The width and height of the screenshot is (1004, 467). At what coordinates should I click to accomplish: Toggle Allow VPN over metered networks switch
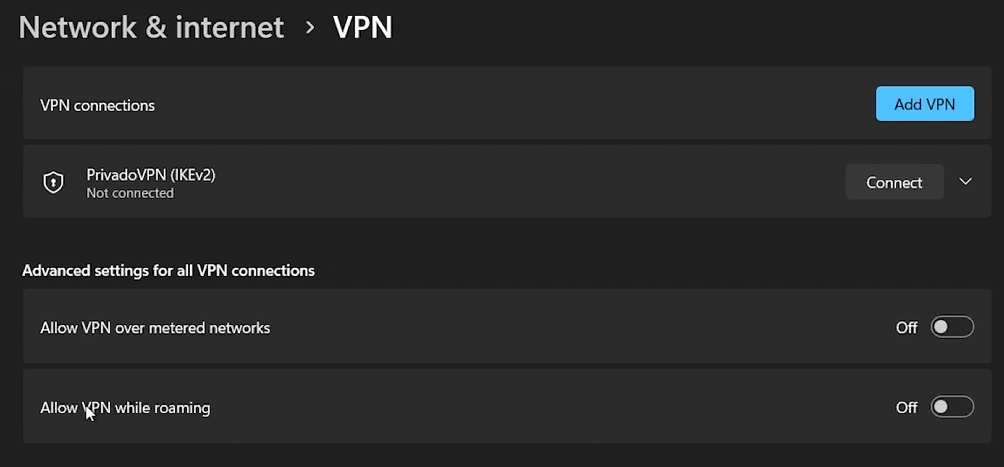951,327
